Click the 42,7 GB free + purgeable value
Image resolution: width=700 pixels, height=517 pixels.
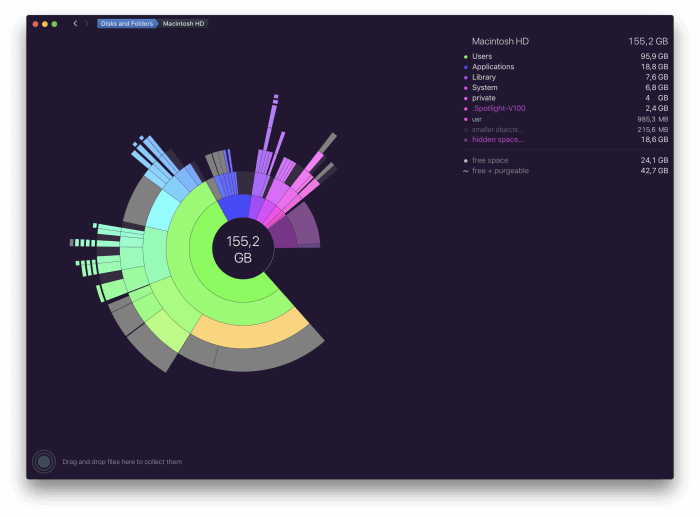654,171
